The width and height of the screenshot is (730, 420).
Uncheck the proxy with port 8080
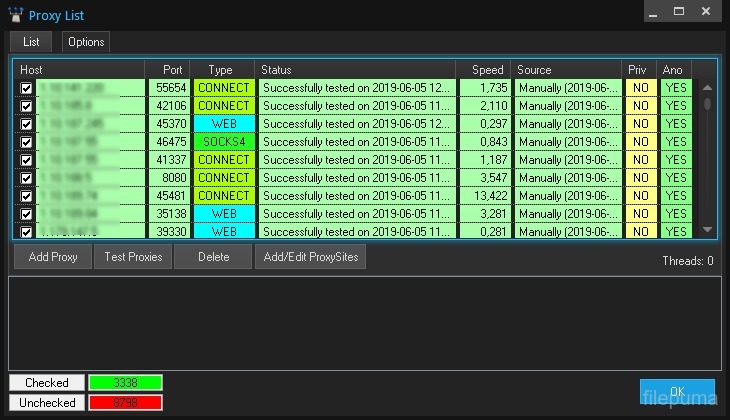click(x=26, y=178)
